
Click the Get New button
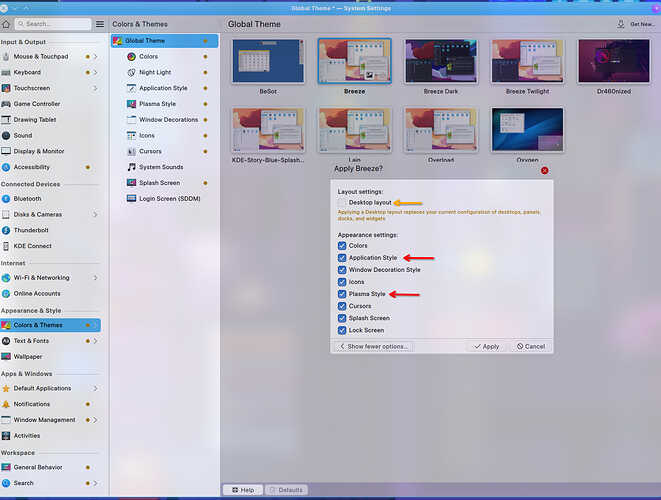(636, 24)
